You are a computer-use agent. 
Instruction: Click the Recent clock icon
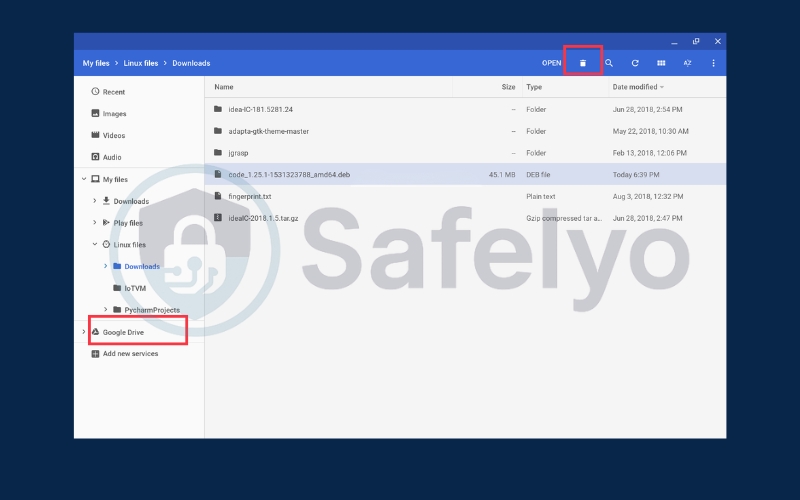95,91
